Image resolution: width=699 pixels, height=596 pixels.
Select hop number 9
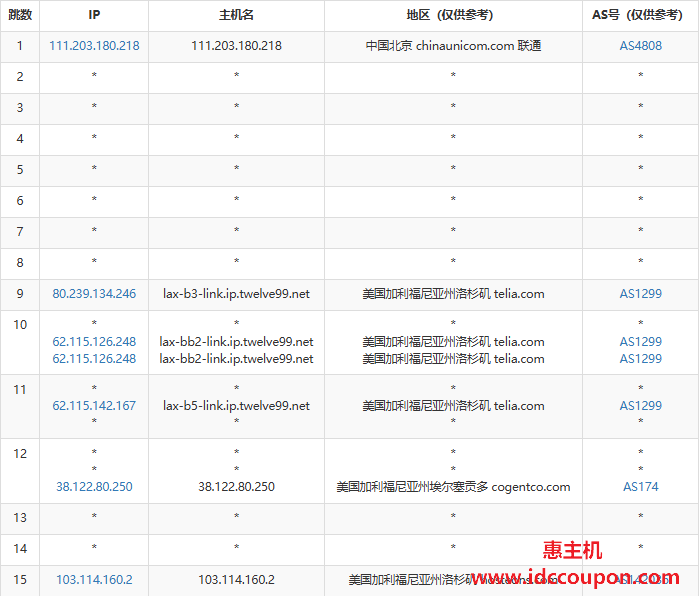(20, 294)
